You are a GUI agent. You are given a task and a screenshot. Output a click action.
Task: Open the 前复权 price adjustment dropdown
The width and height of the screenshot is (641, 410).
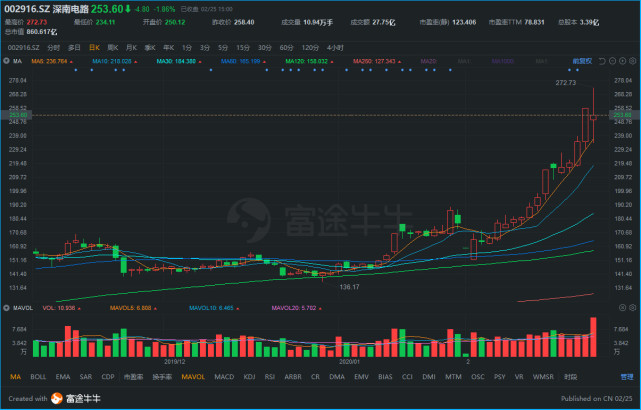click(582, 61)
